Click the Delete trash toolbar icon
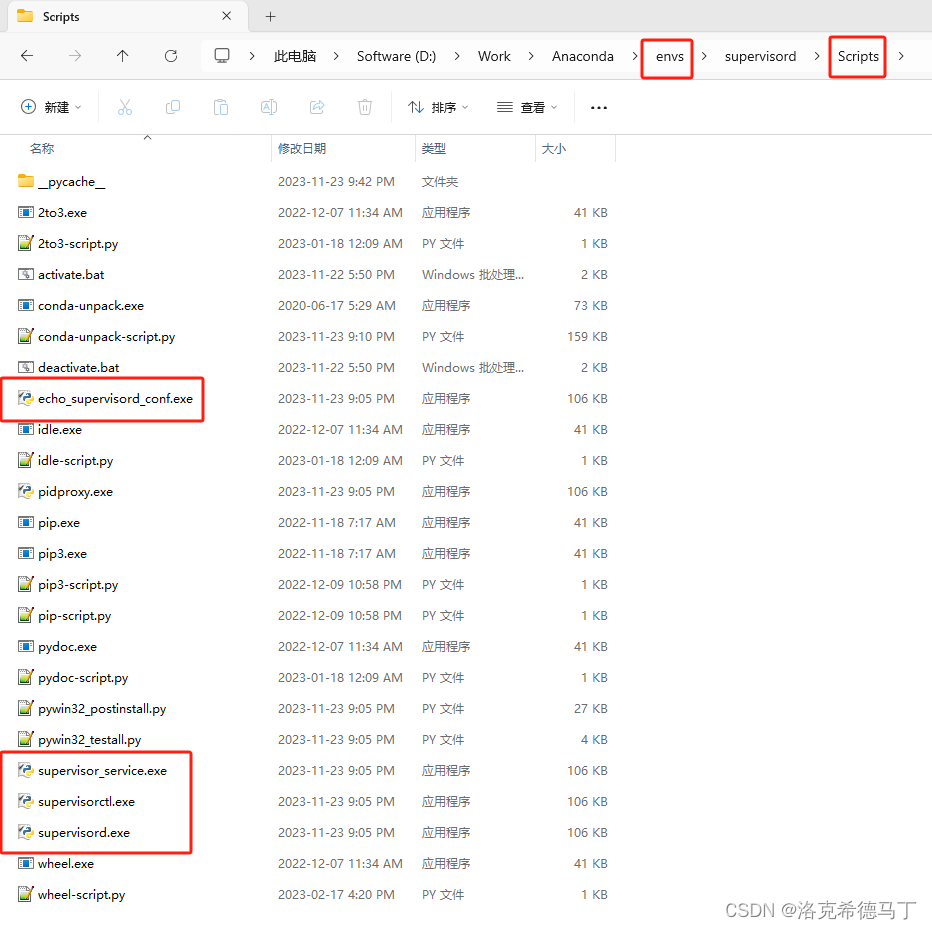 (365, 107)
